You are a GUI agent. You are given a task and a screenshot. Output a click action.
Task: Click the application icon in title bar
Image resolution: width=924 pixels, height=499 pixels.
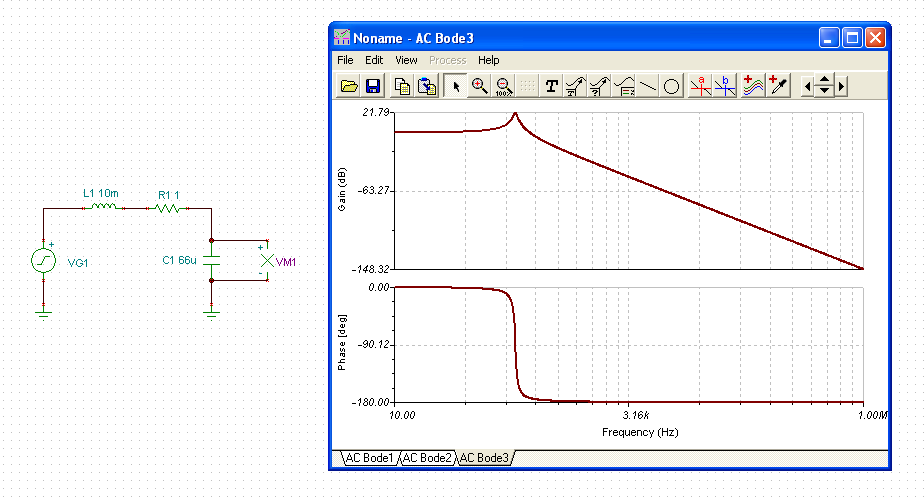pos(342,38)
